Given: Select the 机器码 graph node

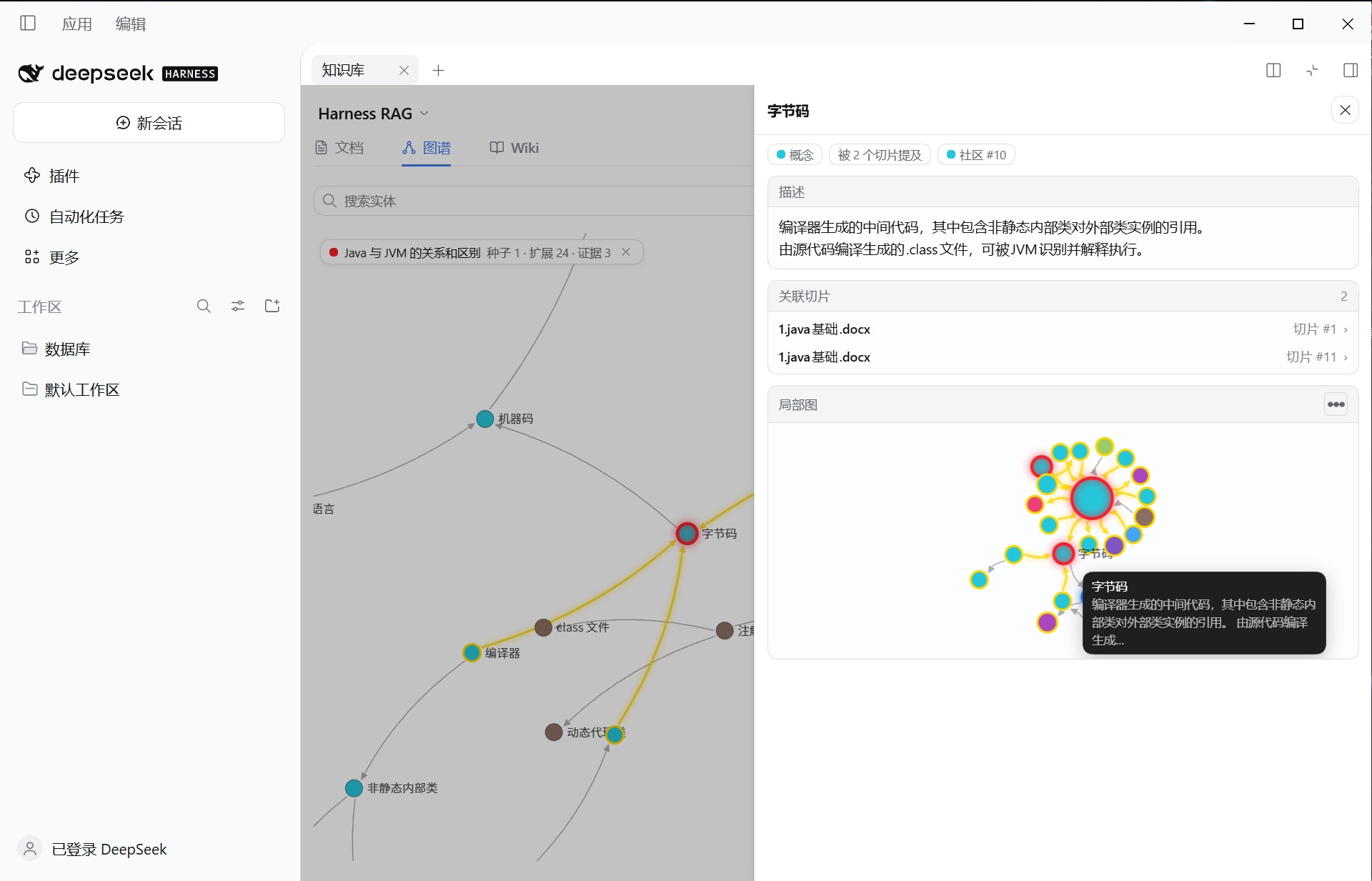Looking at the screenshot, I should (x=485, y=419).
